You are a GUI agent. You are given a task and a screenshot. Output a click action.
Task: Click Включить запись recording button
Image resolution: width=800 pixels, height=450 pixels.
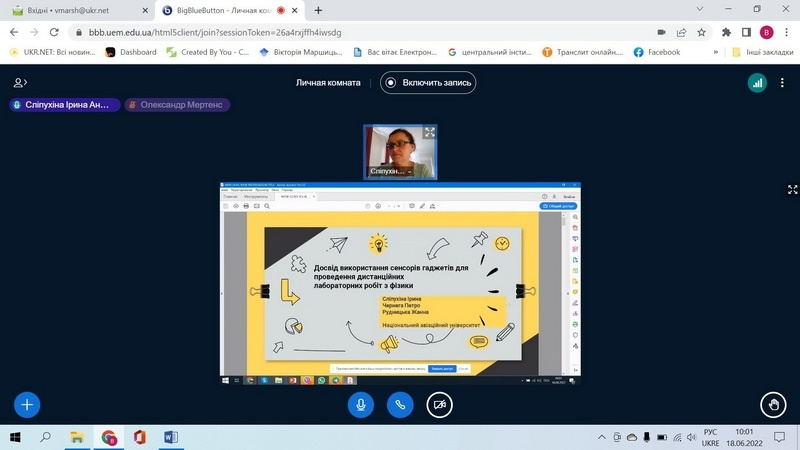tap(428, 83)
